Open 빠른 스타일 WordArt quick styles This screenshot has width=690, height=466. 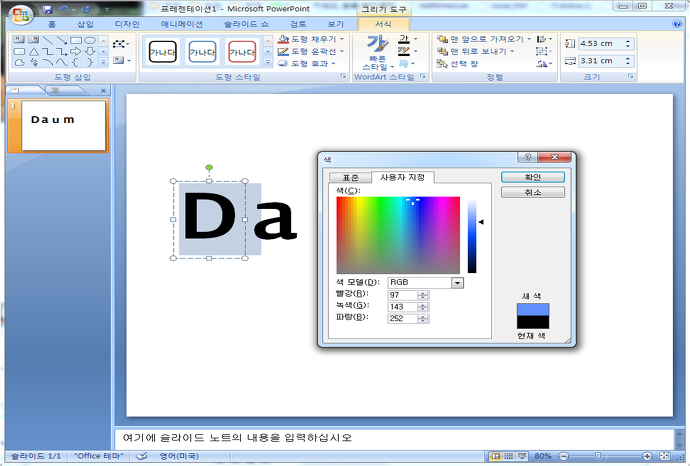pyautogui.click(x=378, y=53)
